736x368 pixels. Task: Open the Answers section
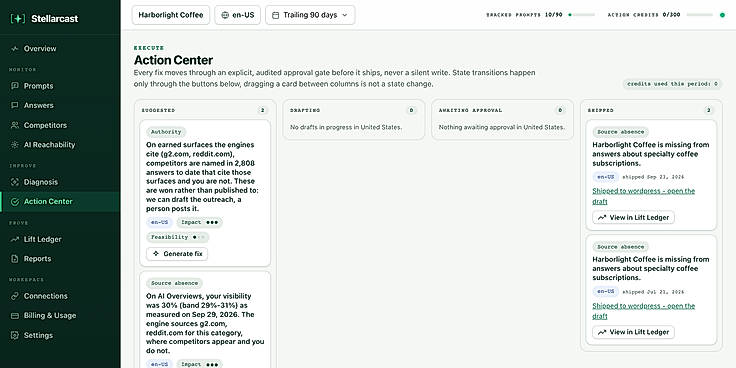(60, 106)
